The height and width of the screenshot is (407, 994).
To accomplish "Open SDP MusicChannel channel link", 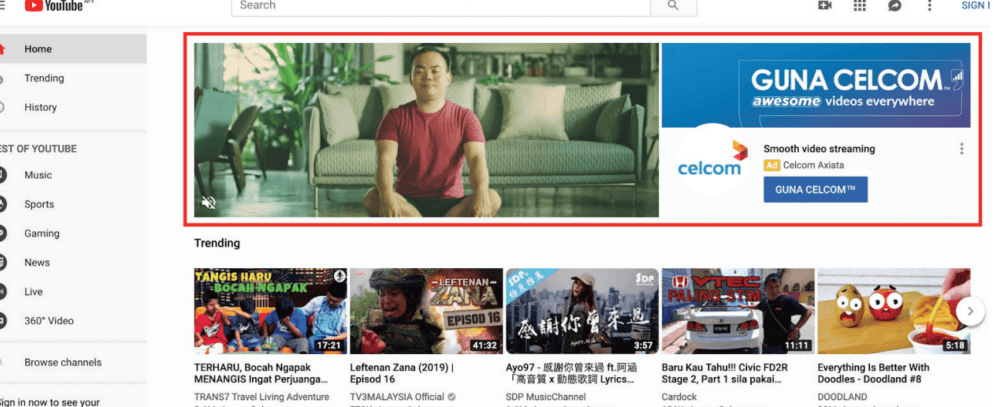I will pyautogui.click(x=546, y=397).
